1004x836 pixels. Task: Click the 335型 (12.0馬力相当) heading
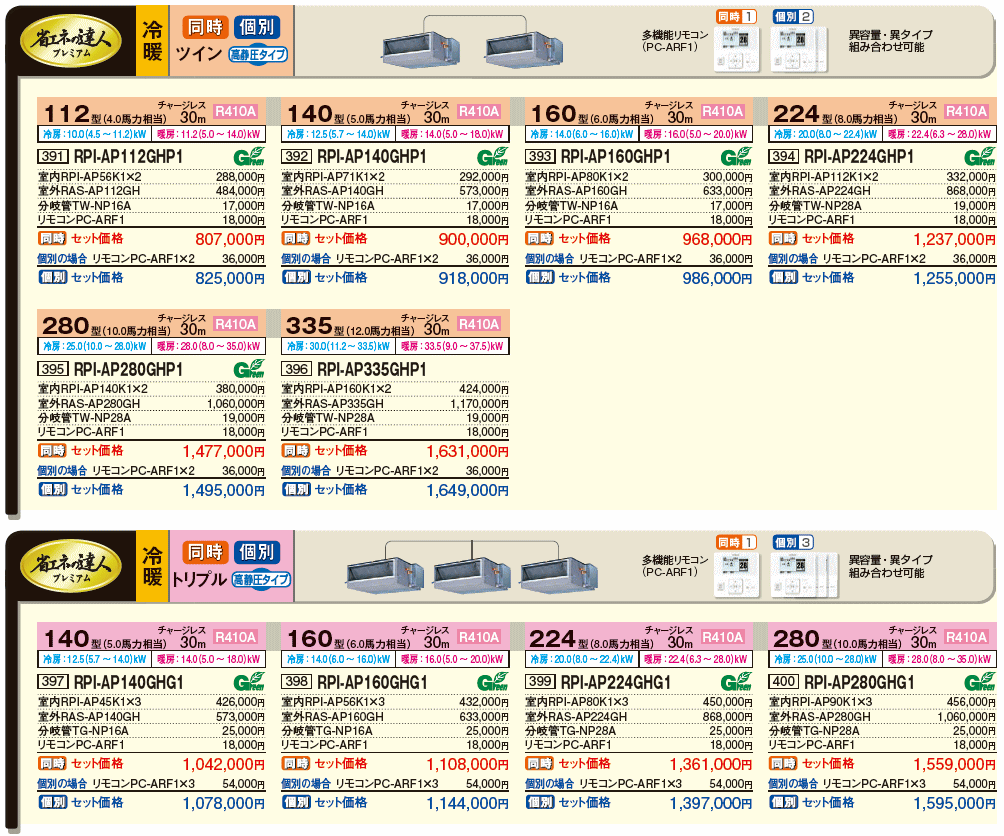click(350, 327)
